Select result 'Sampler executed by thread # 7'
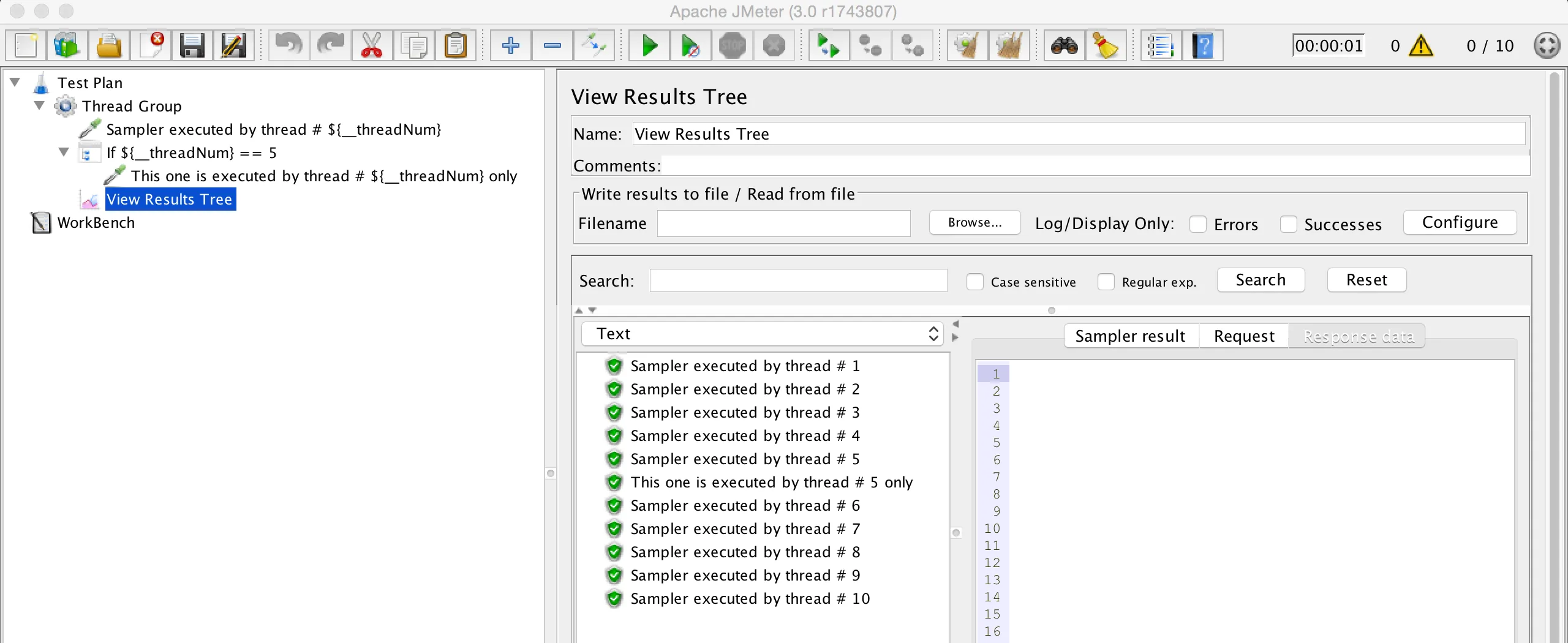This screenshot has width=1568, height=643. (x=745, y=528)
